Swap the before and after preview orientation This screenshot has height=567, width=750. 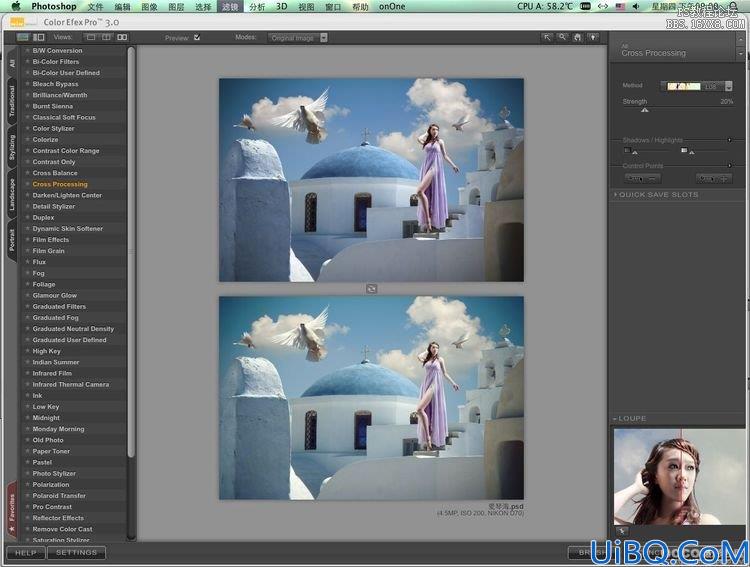(x=371, y=289)
